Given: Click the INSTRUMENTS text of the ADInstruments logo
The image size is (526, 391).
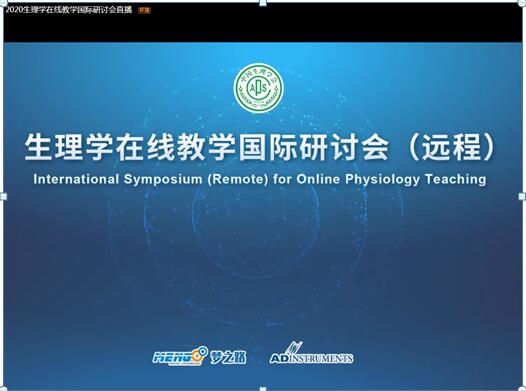Looking at the screenshot, I should (x=321, y=358).
